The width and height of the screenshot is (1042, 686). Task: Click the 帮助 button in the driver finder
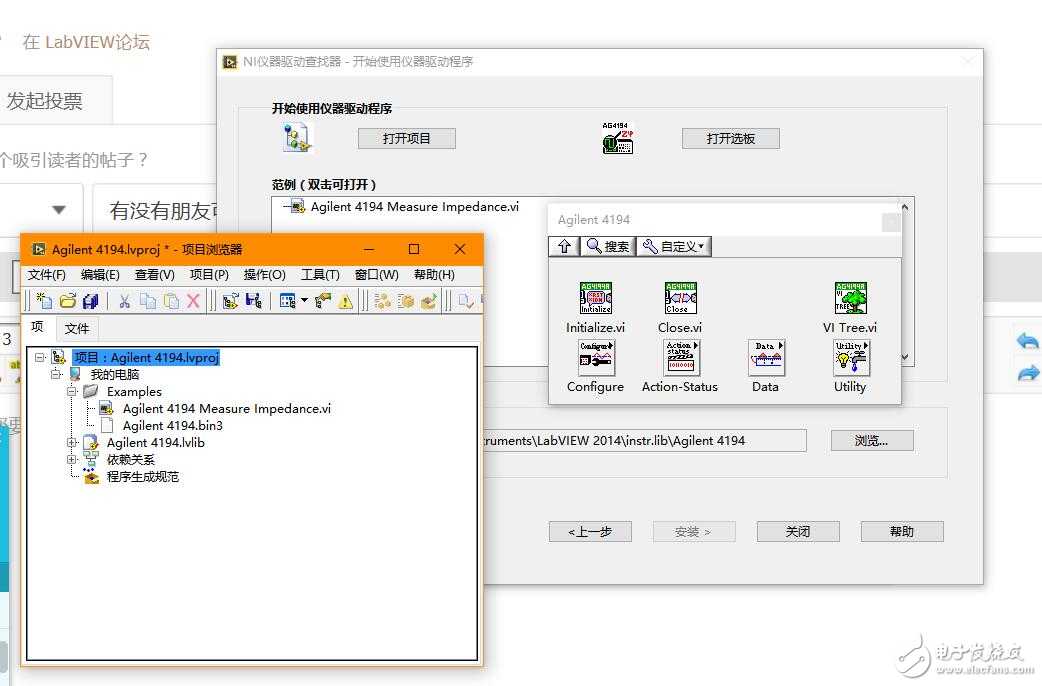click(902, 531)
